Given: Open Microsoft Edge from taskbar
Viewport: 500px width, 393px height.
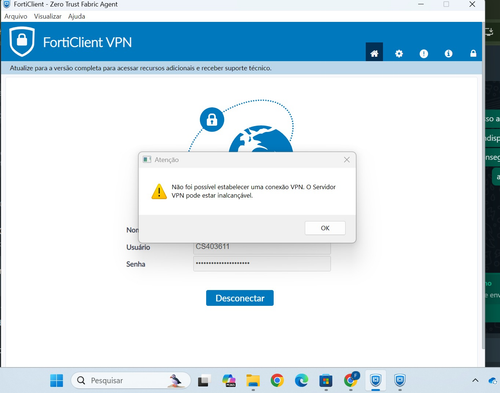Looking at the screenshot, I should pos(301,380).
